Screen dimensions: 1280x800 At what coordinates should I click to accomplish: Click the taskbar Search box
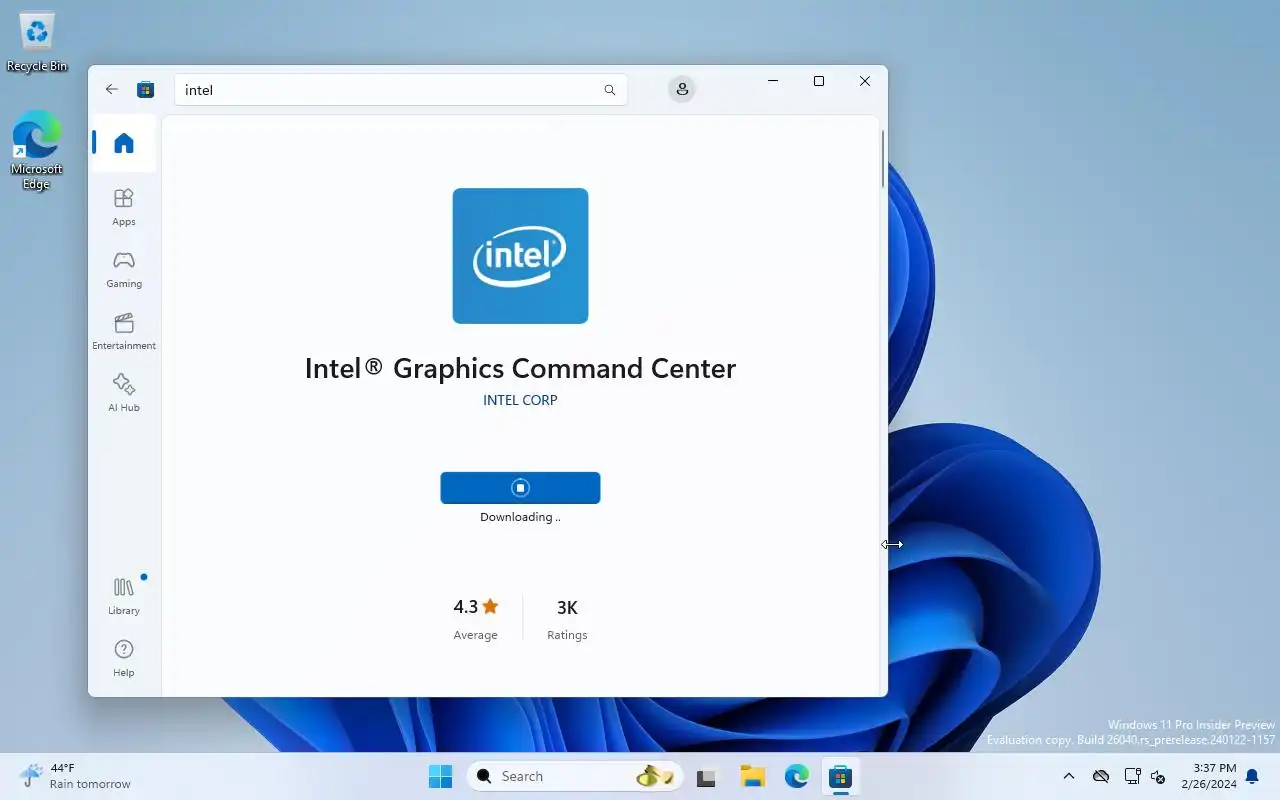point(575,776)
